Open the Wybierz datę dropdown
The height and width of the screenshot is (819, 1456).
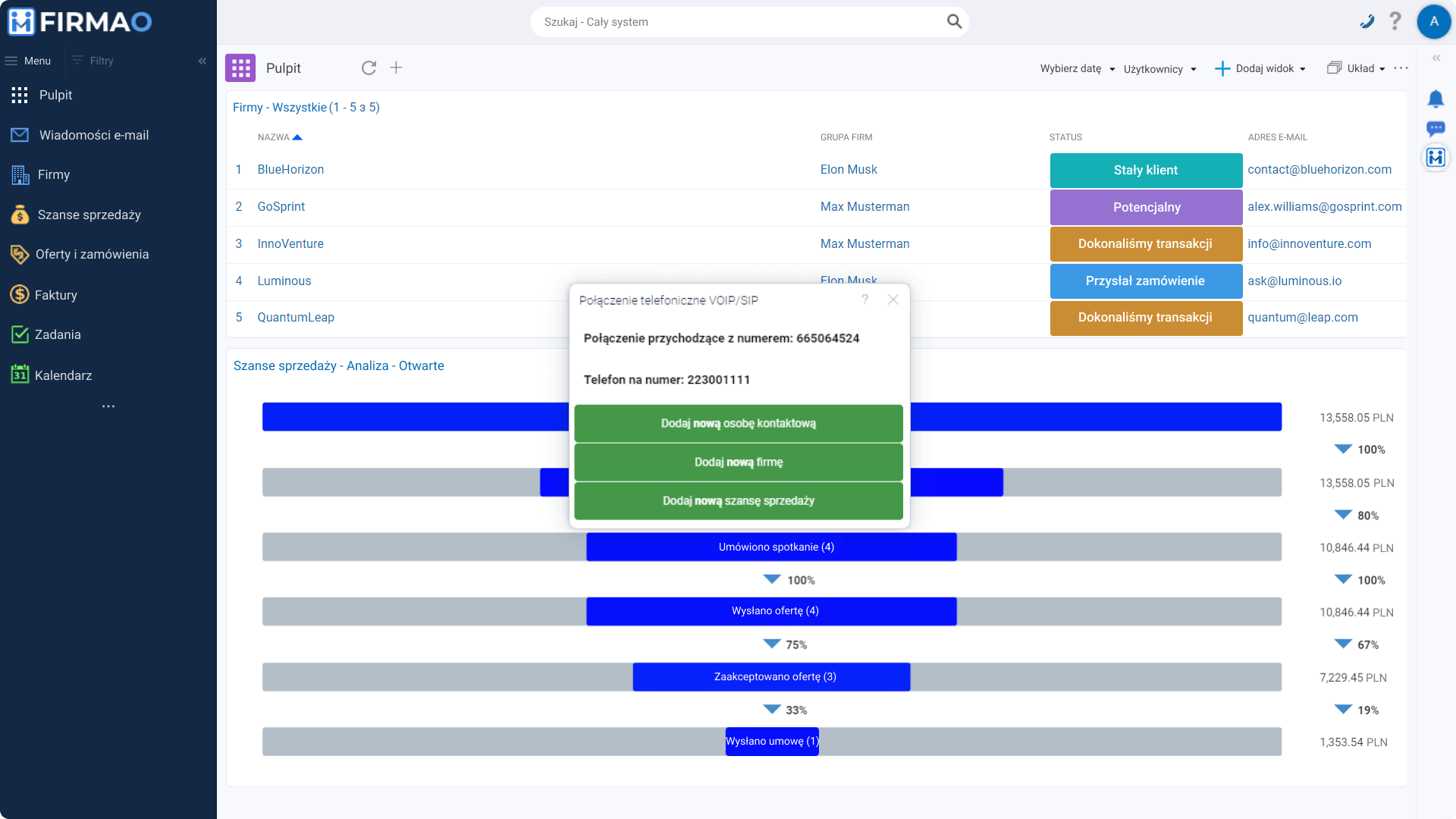point(1077,69)
